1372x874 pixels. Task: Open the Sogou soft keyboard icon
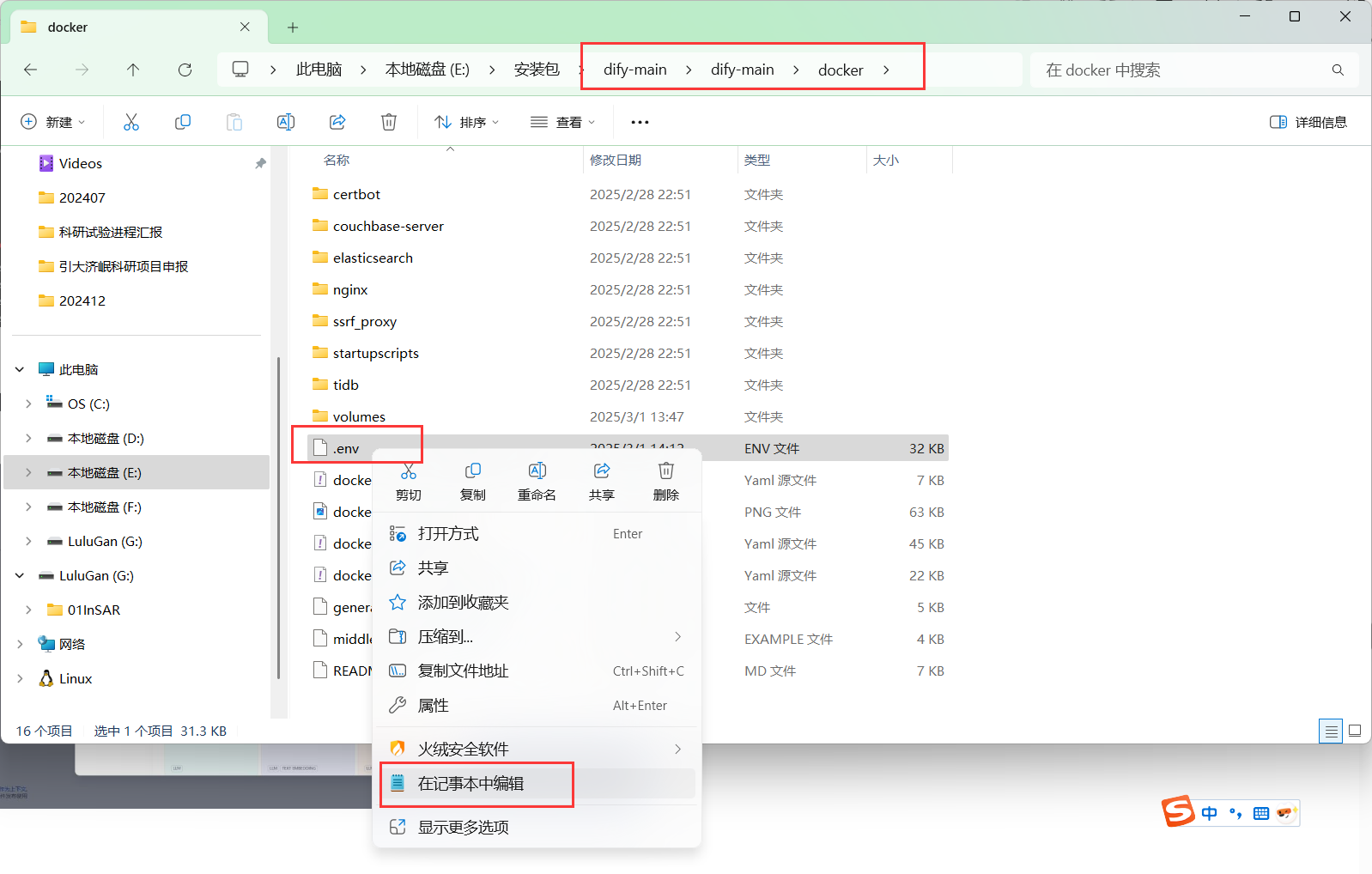coord(1261,813)
